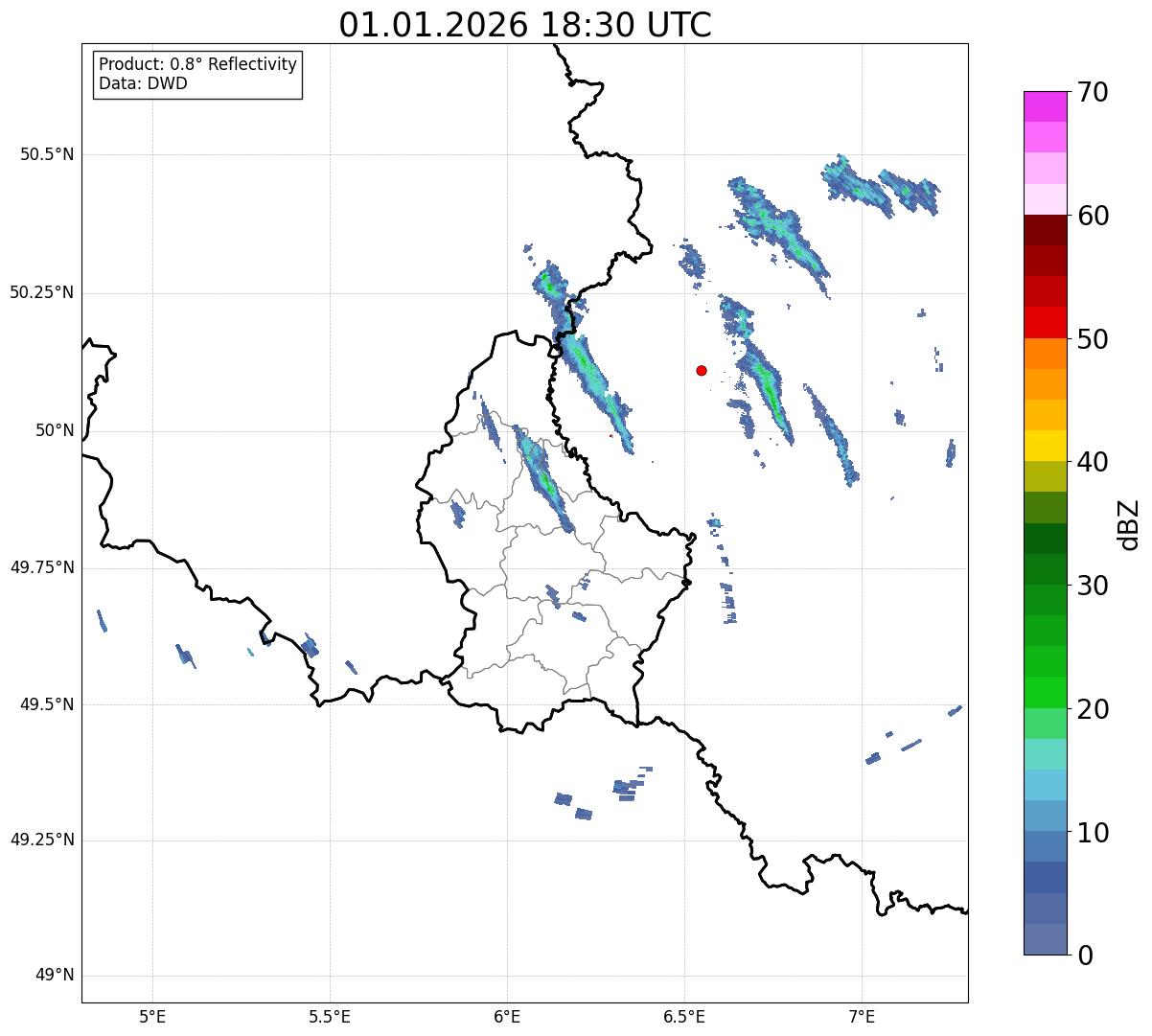Click the magenta top colorbar swatch
Viewport: 1152px width, 1036px height.
(x=1045, y=106)
